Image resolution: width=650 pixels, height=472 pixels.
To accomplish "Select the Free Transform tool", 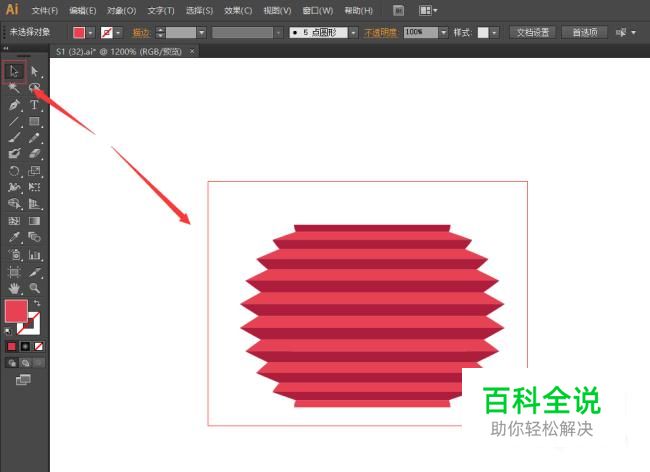I will [x=34, y=187].
